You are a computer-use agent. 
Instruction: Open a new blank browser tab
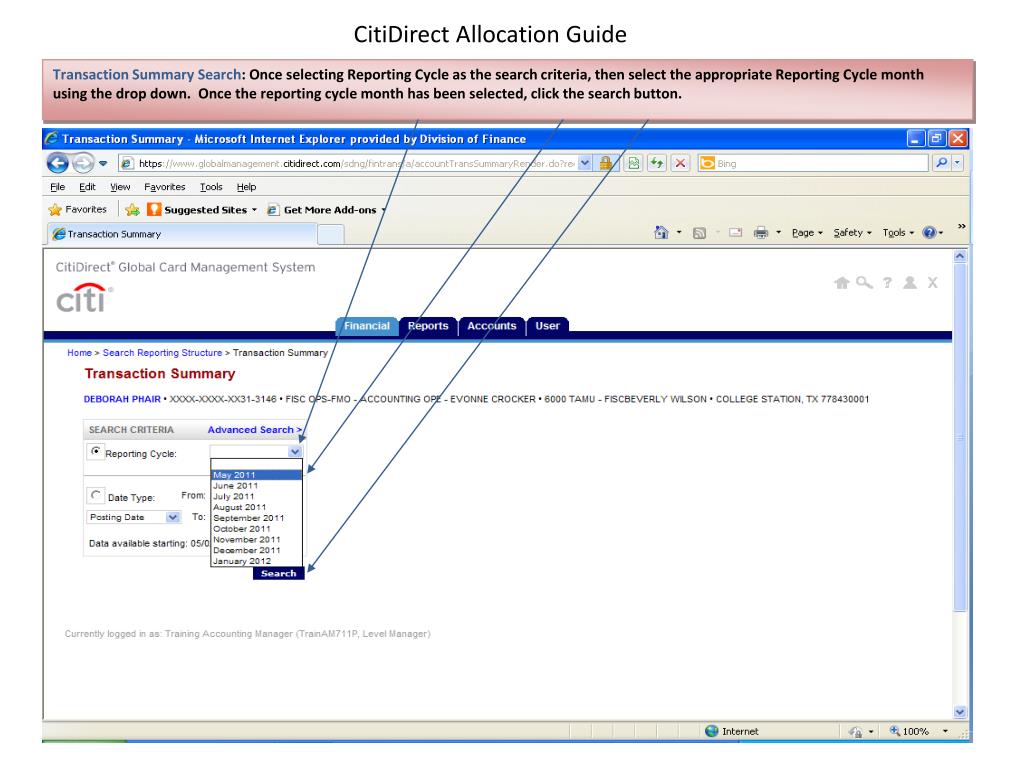(330, 234)
